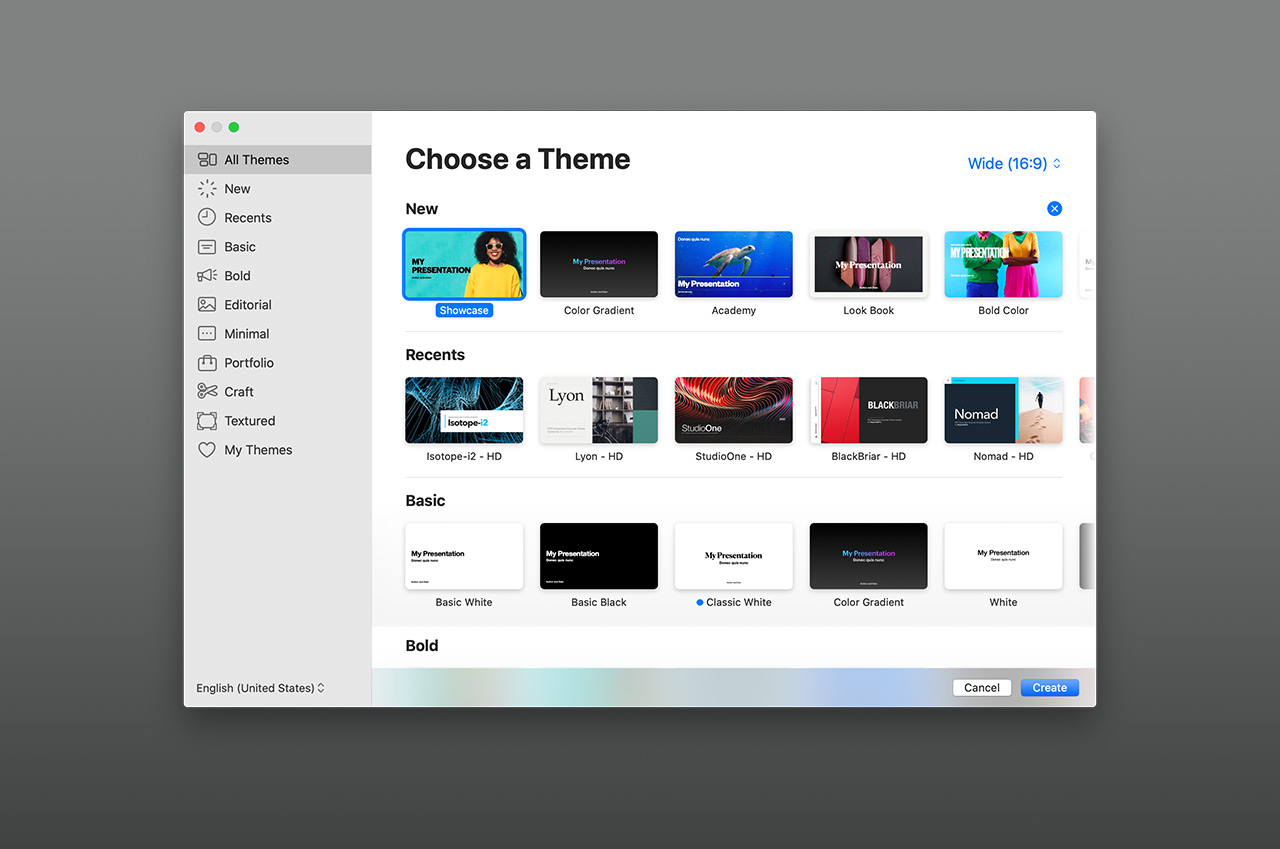Switch to the Textured category
This screenshot has height=849, width=1280.
click(x=249, y=421)
